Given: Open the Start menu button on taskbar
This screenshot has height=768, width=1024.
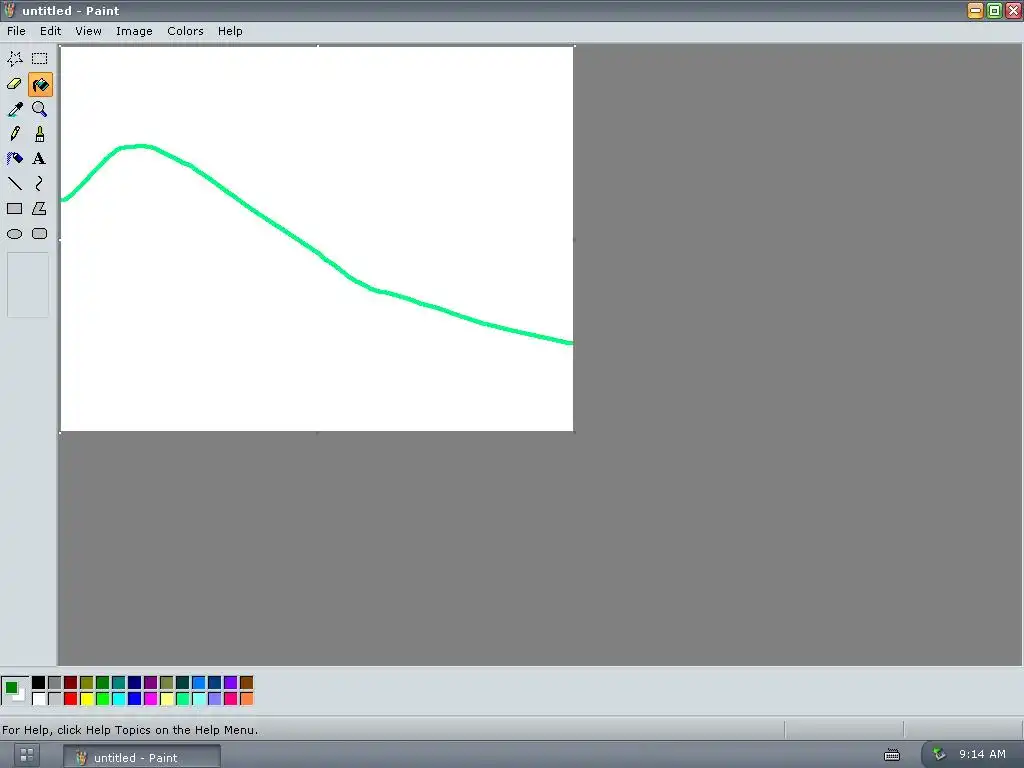Looking at the screenshot, I should pyautogui.click(x=27, y=756).
